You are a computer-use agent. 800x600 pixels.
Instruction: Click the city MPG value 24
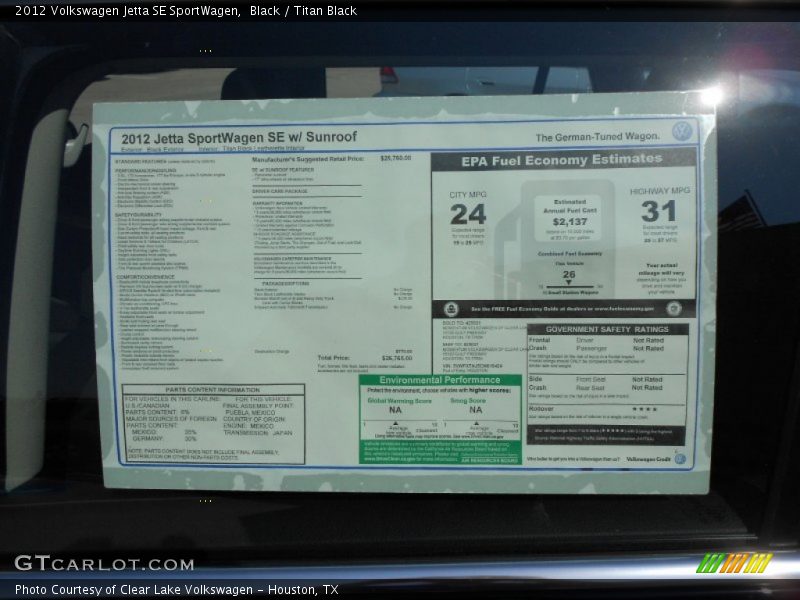tap(468, 214)
